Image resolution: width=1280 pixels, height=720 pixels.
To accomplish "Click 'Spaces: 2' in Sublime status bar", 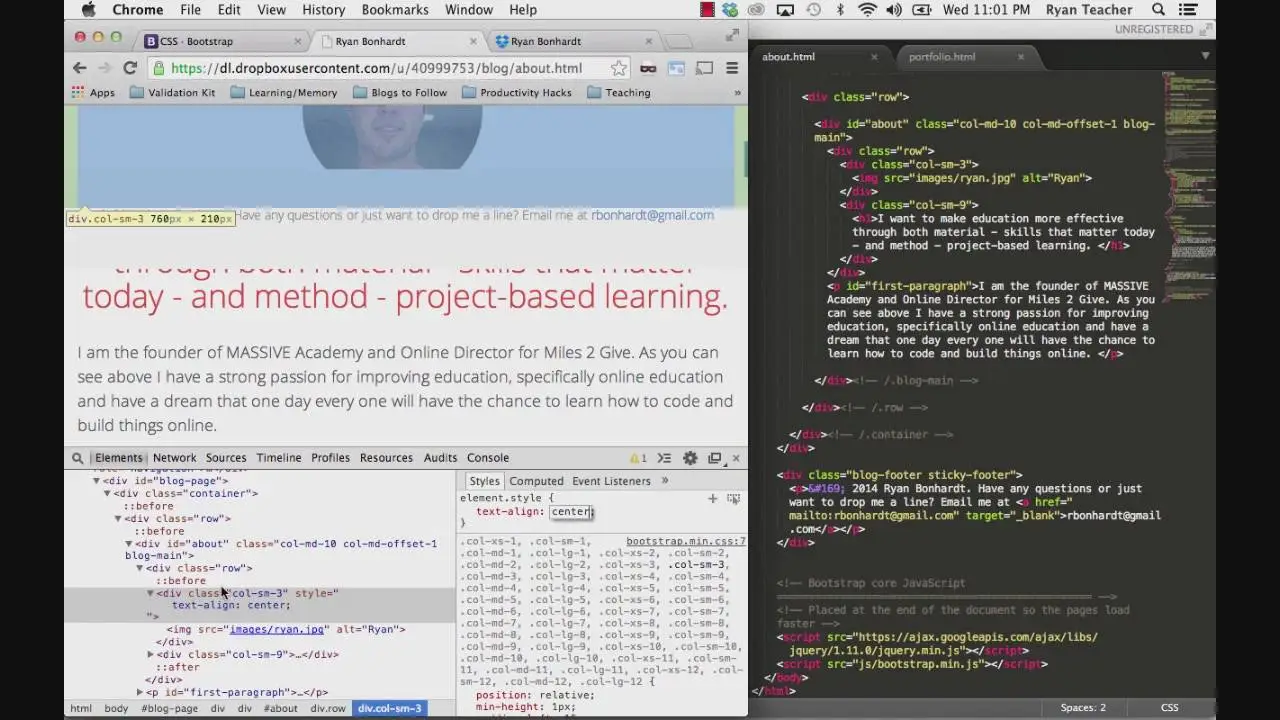I will coord(1083,708).
